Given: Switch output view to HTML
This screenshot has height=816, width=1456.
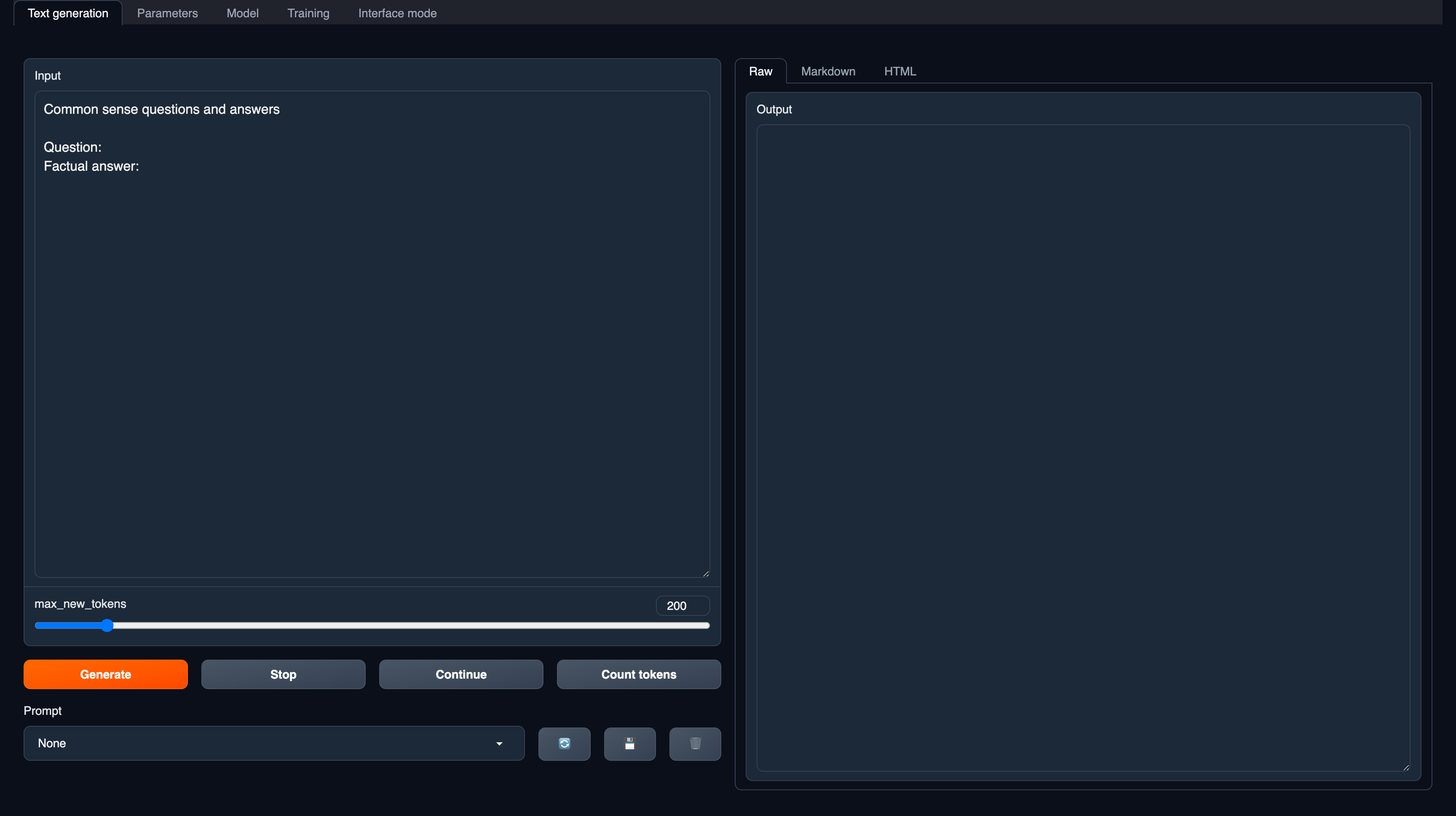Looking at the screenshot, I should click(900, 71).
